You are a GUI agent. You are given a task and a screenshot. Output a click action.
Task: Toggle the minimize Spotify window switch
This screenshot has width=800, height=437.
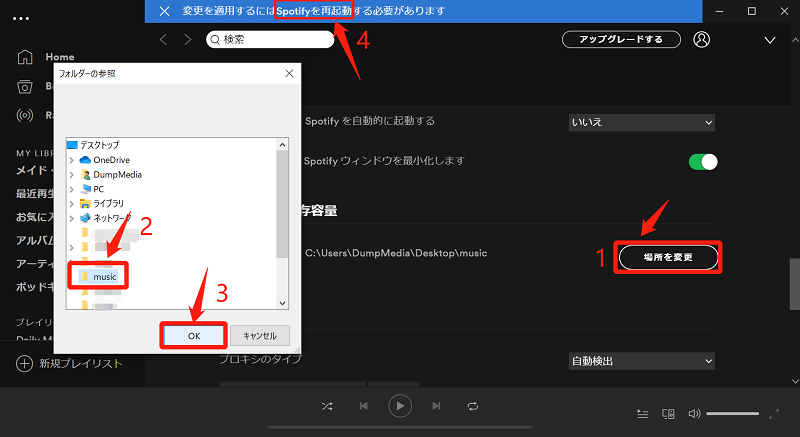click(x=703, y=162)
